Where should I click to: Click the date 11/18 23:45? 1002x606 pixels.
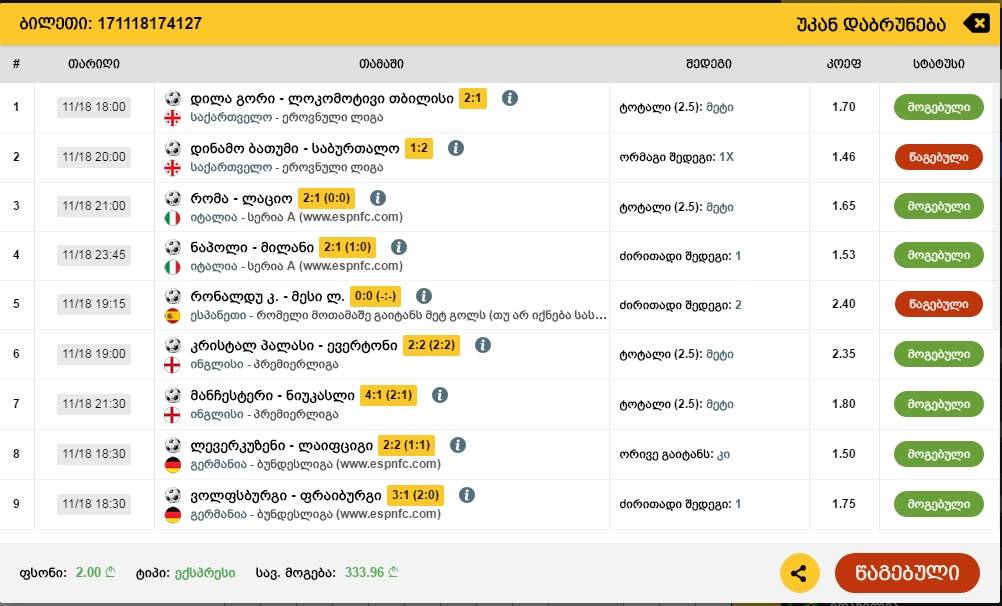[94, 255]
